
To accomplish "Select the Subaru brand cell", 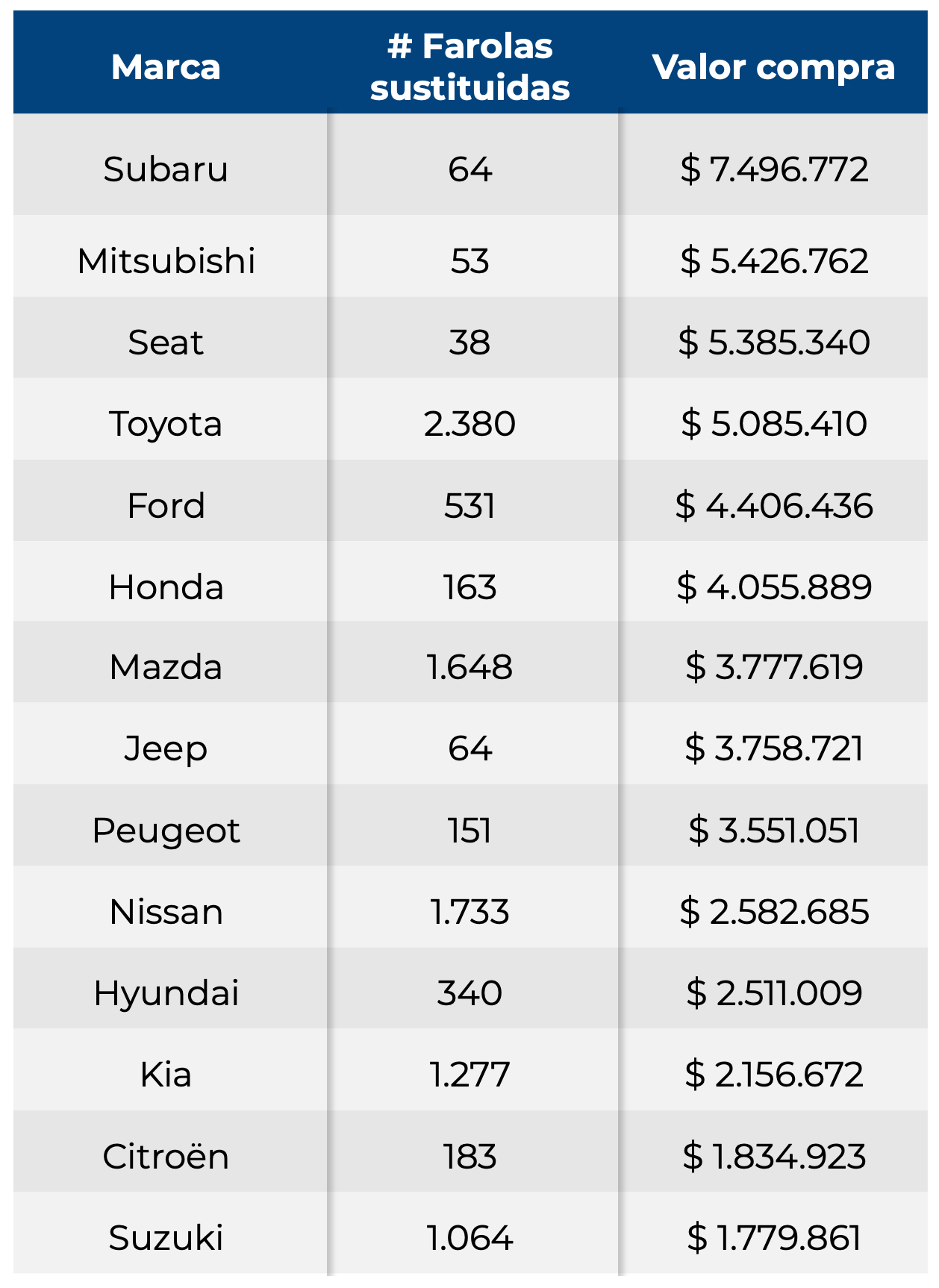I will pos(166,169).
